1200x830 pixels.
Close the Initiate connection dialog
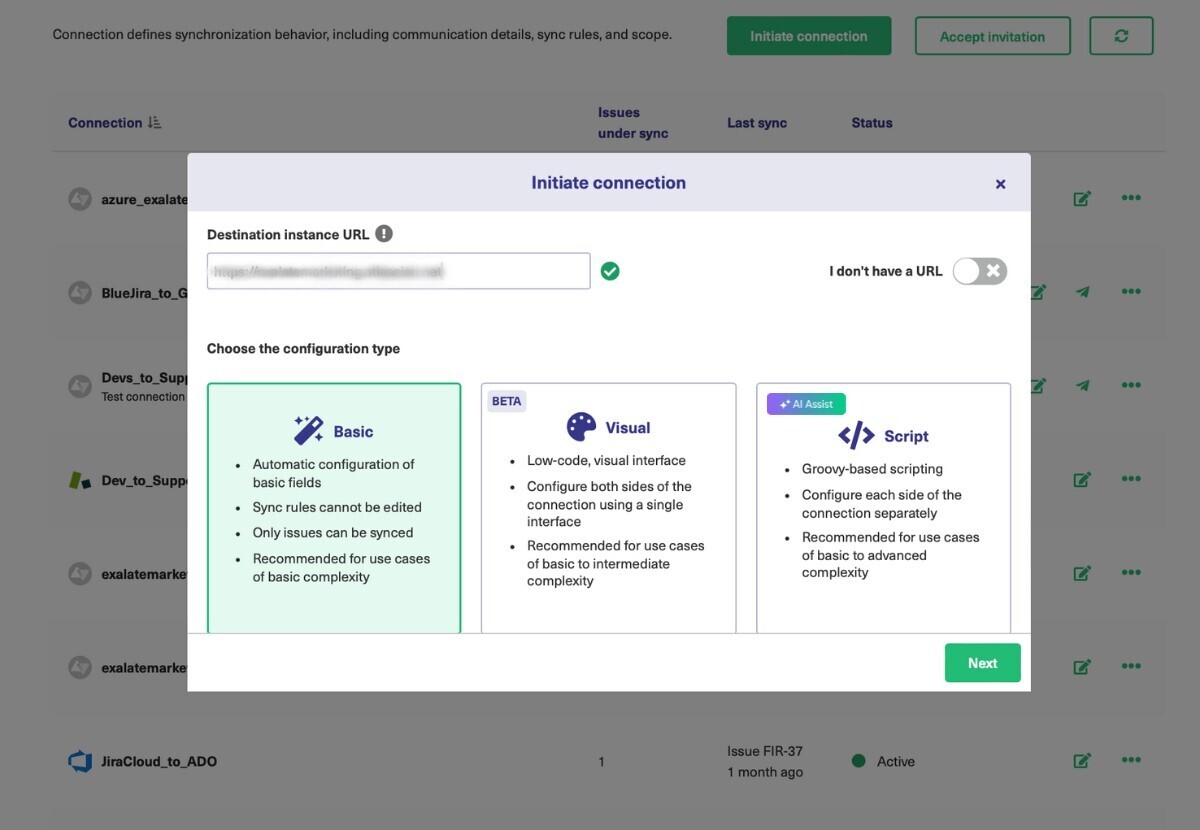point(1000,184)
